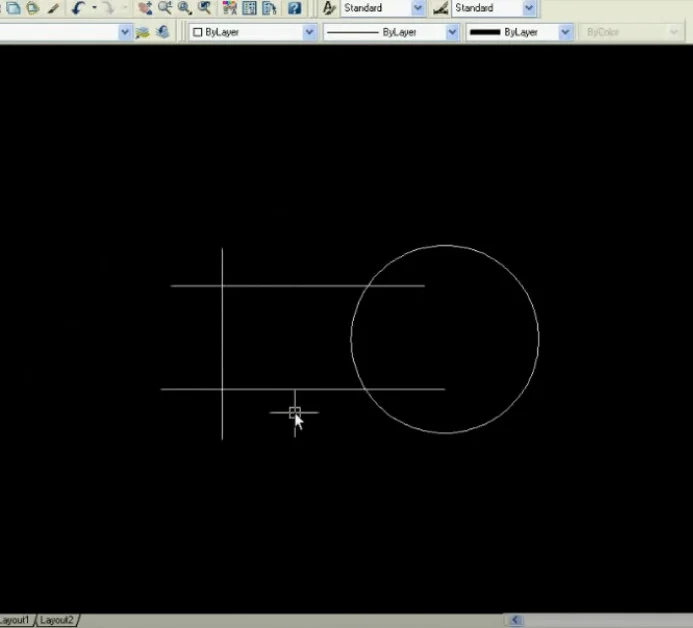The height and width of the screenshot is (628, 693).
Task: Select the Zoom Window tool
Action: pos(184,8)
